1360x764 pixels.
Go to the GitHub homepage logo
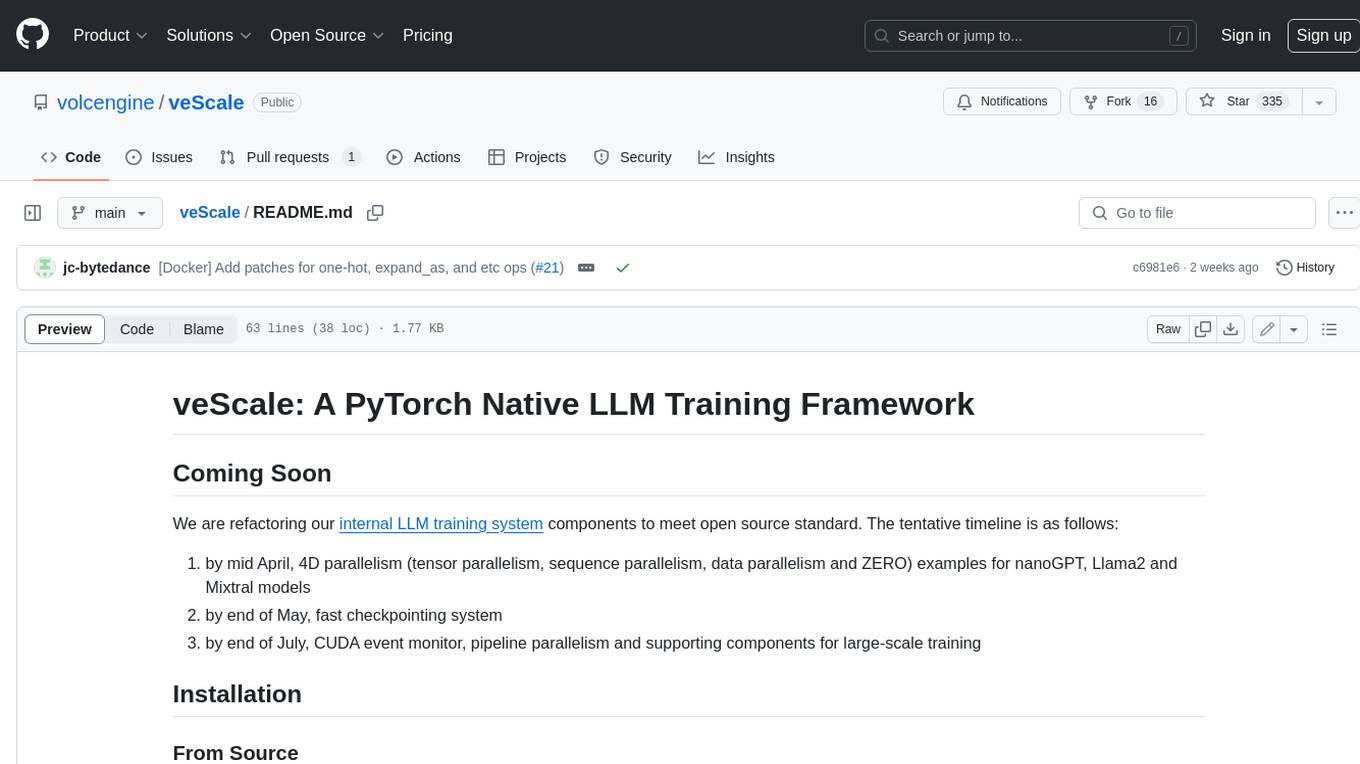click(33, 35)
